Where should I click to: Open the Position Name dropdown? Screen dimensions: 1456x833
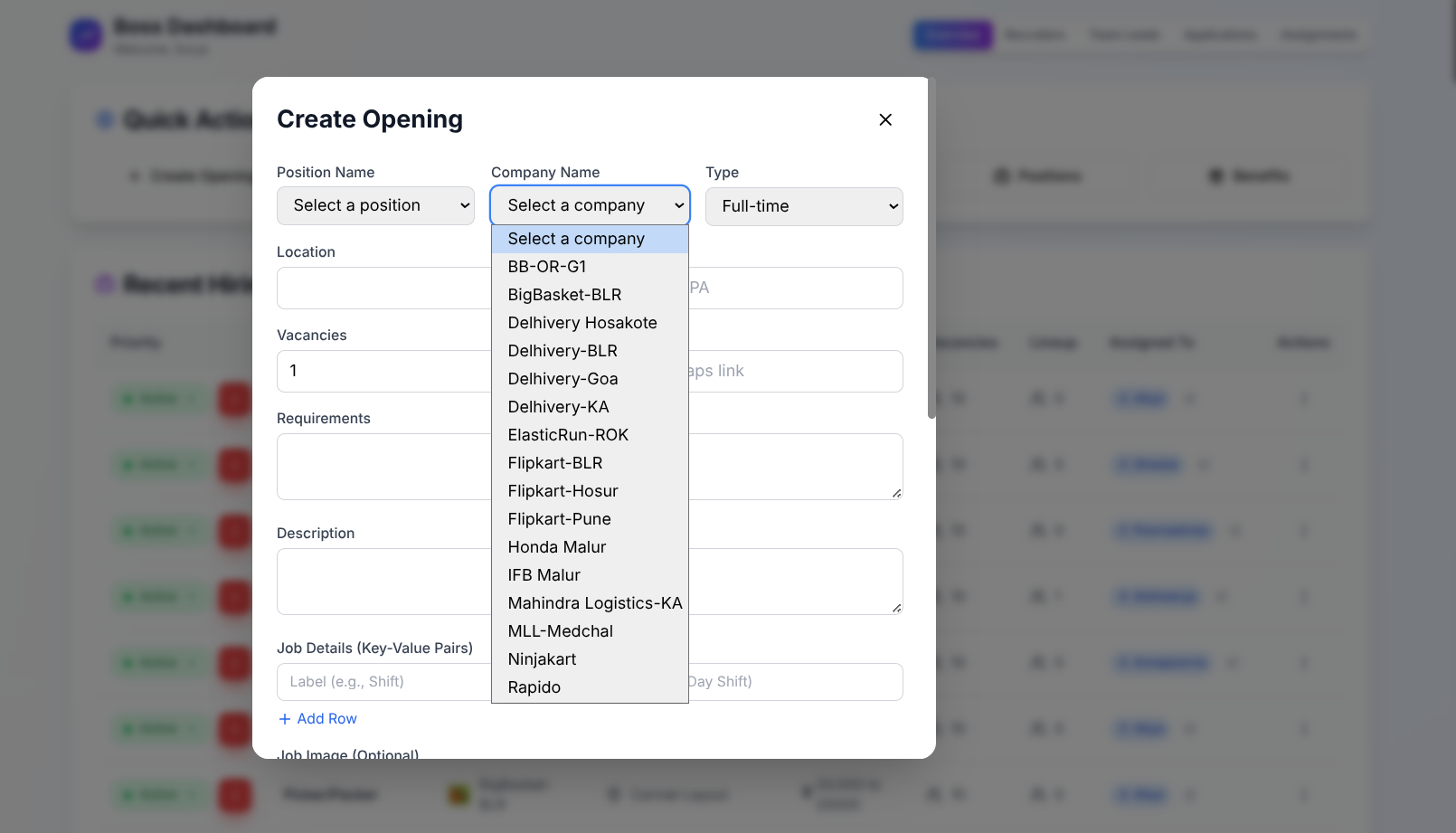374,205
